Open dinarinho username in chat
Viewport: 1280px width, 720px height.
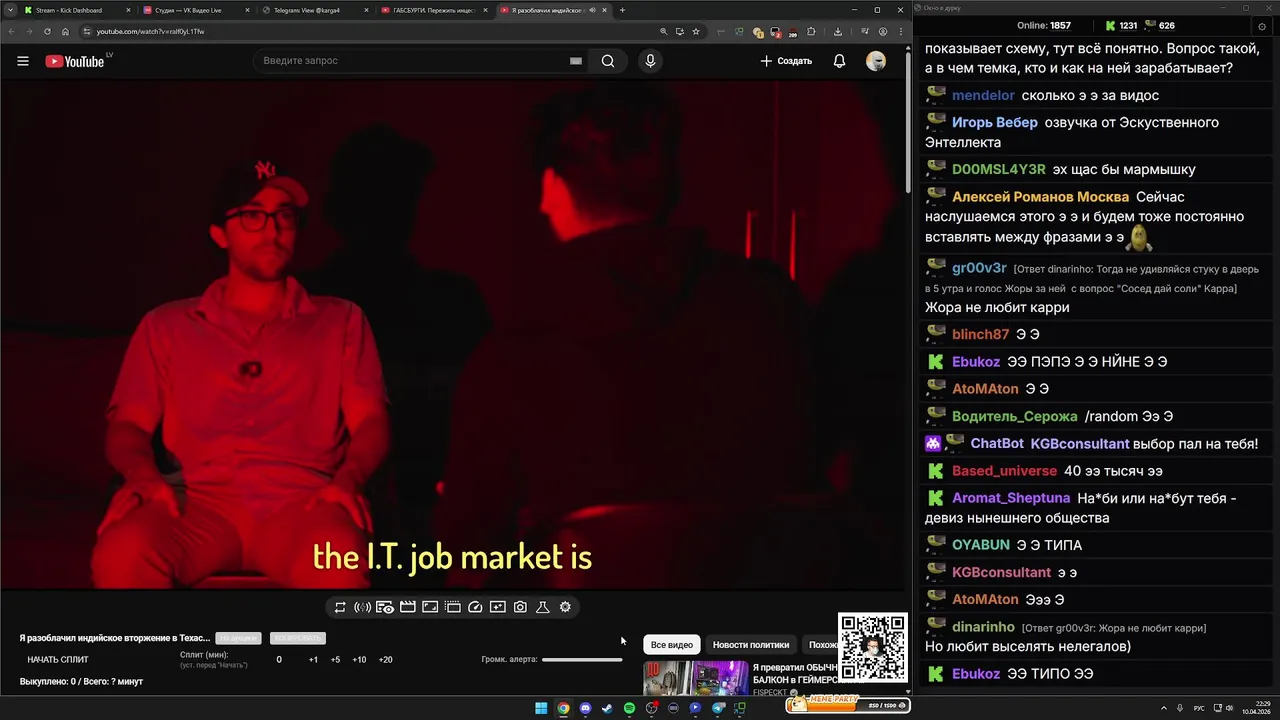(983, 627)
